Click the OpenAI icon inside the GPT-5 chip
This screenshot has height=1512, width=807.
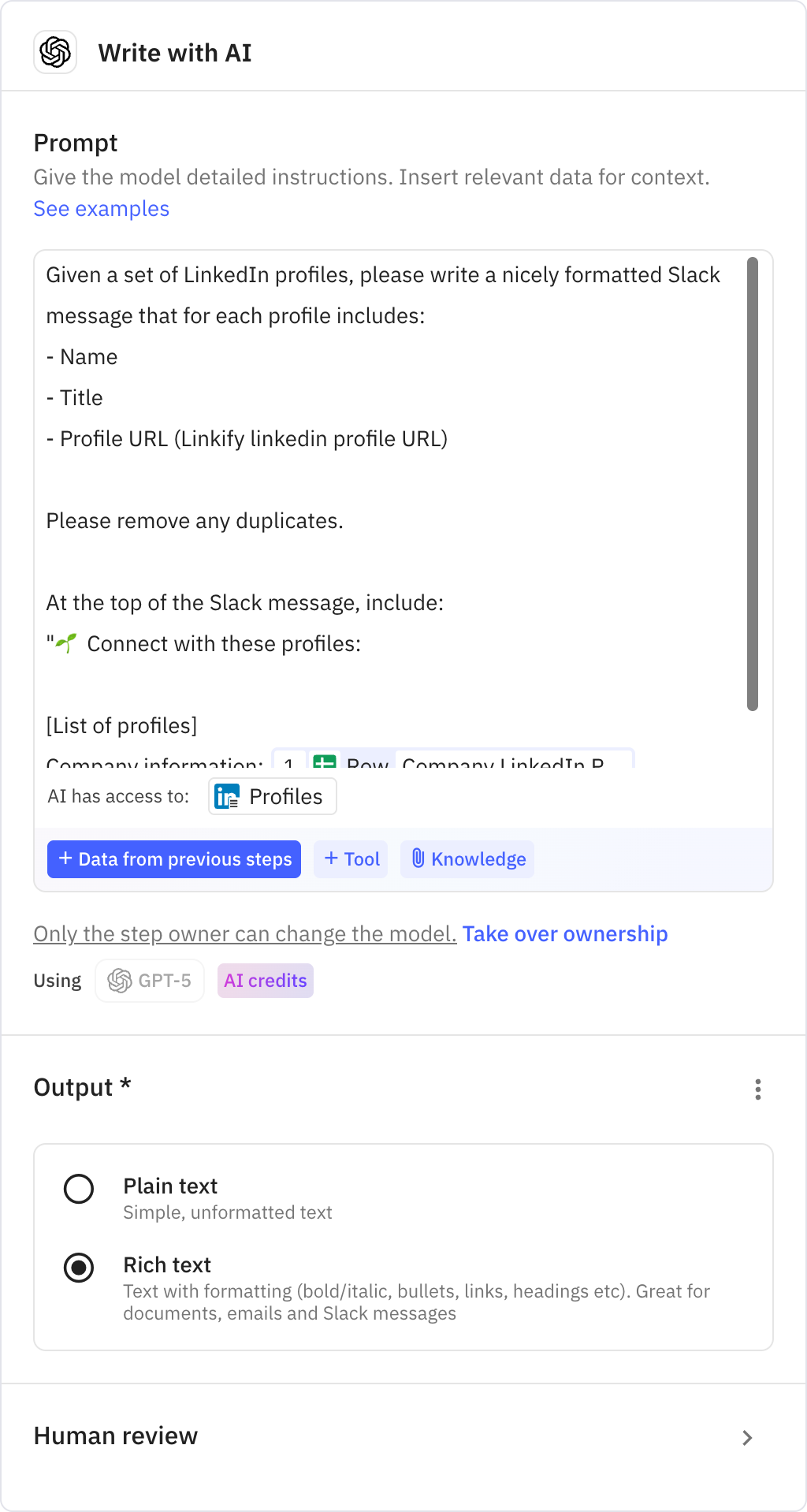121,980
